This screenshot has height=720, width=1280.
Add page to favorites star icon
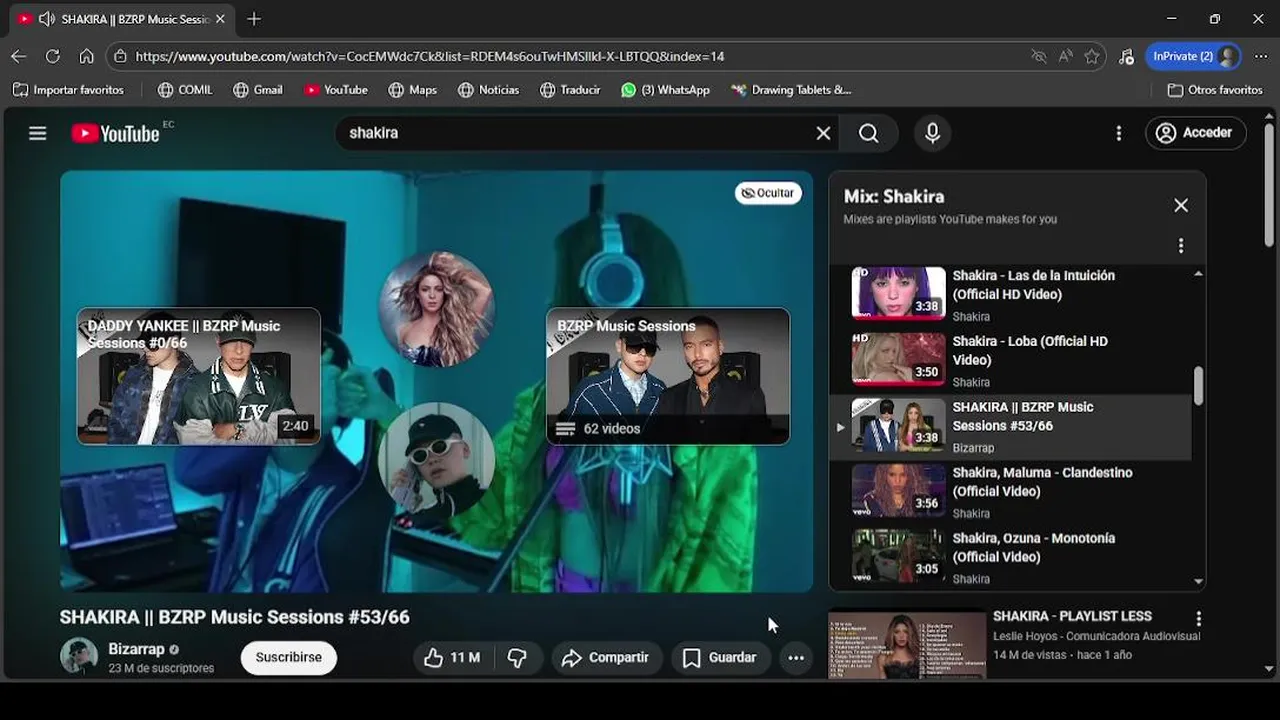click(x=1092, y=56)
